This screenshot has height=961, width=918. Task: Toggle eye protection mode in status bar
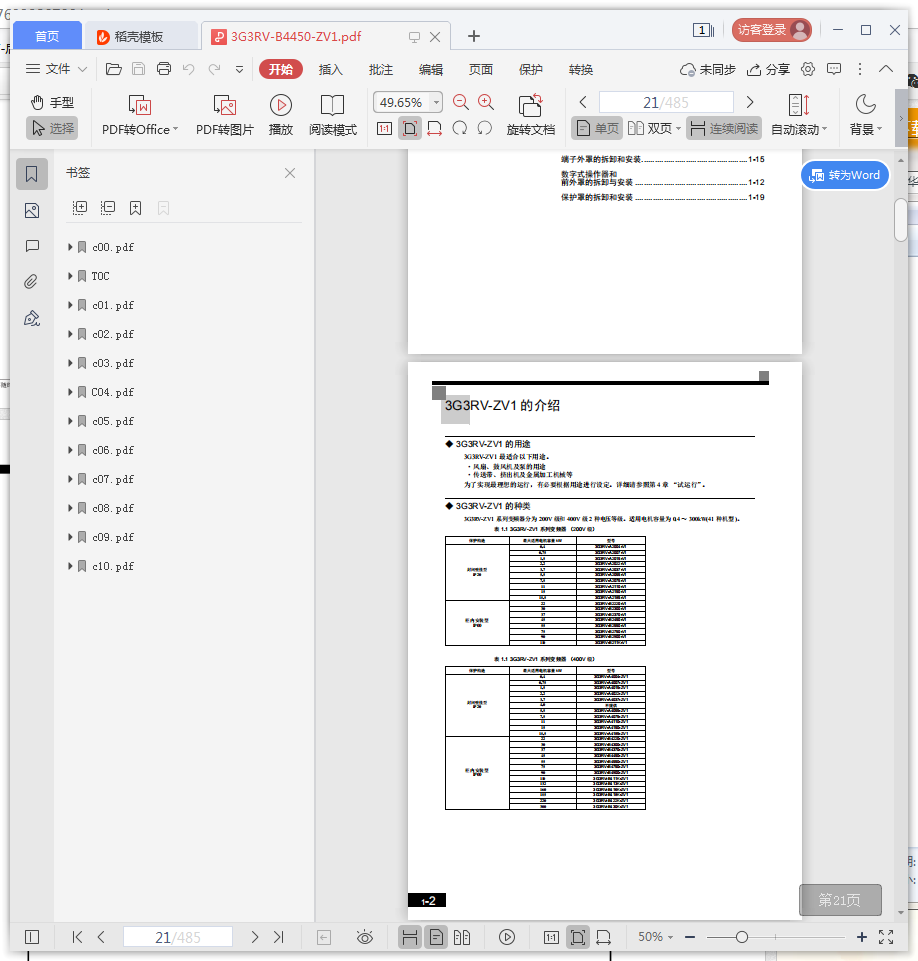tap(365, 937)
